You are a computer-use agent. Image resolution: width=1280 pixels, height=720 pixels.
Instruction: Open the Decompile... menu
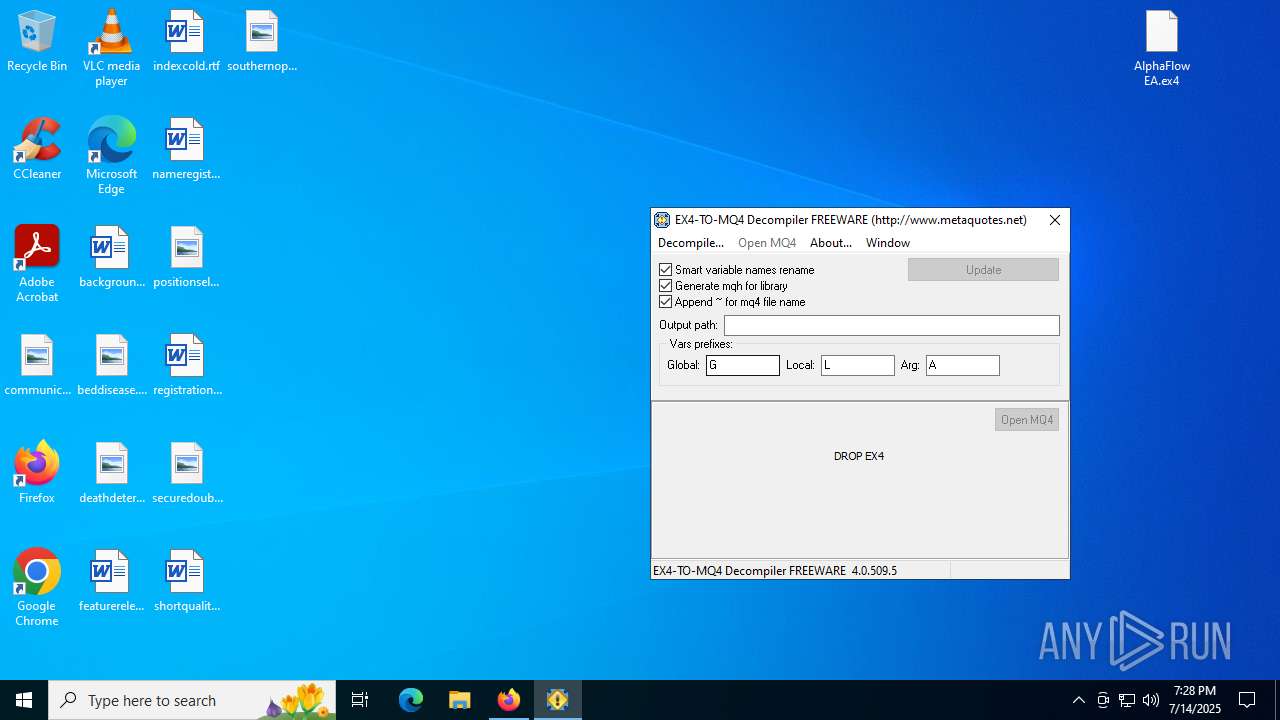coord(691,243)
